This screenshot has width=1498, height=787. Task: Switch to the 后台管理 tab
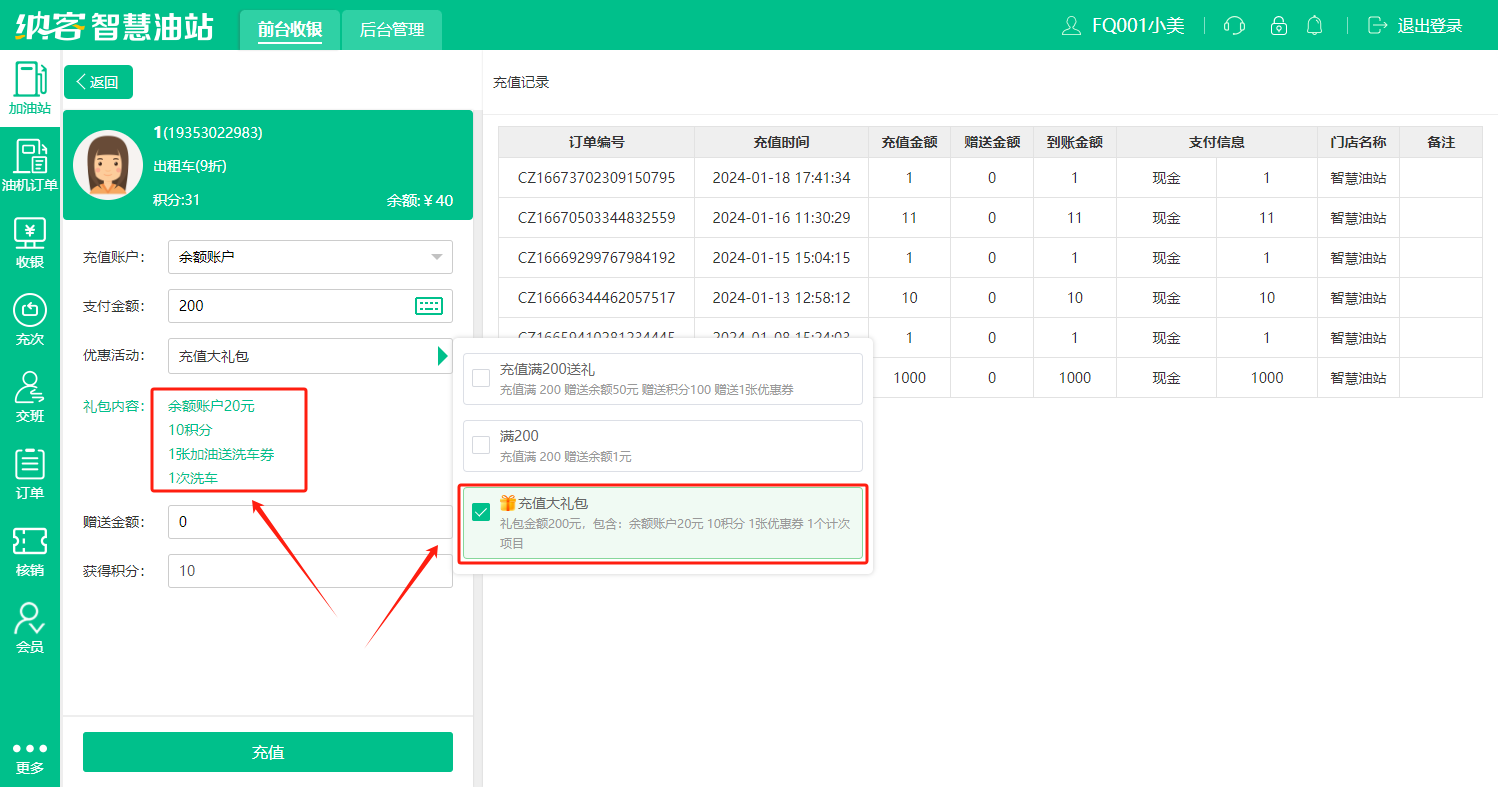point(392,30)
